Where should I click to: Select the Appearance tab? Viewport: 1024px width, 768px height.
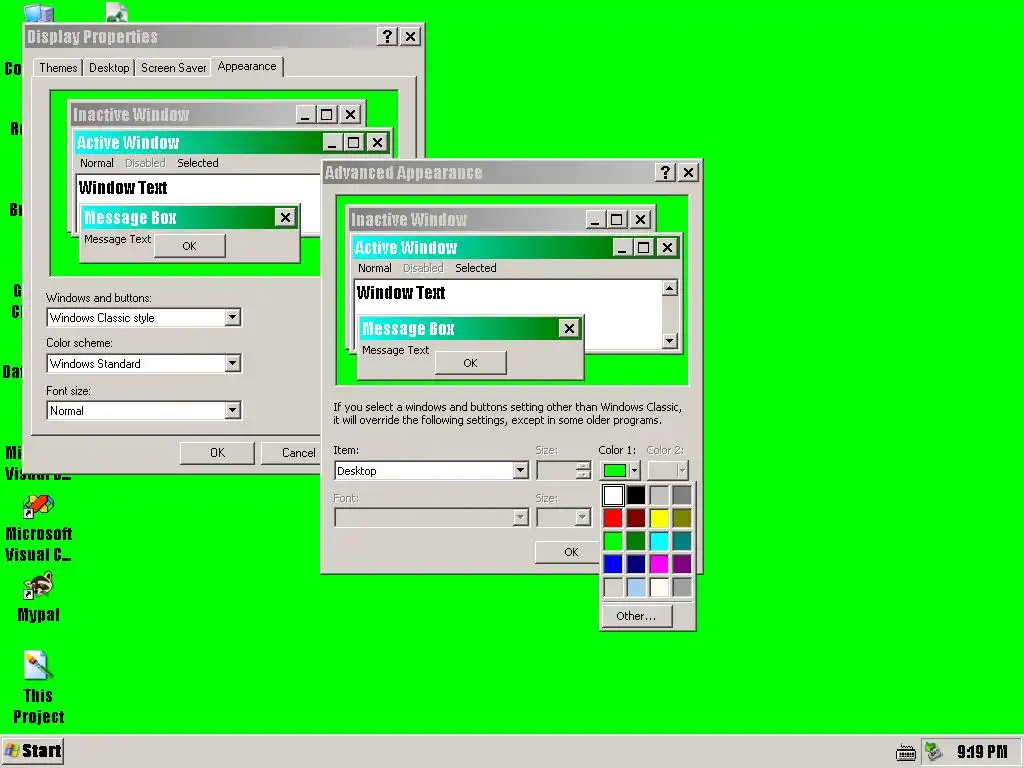coord(247,67)
